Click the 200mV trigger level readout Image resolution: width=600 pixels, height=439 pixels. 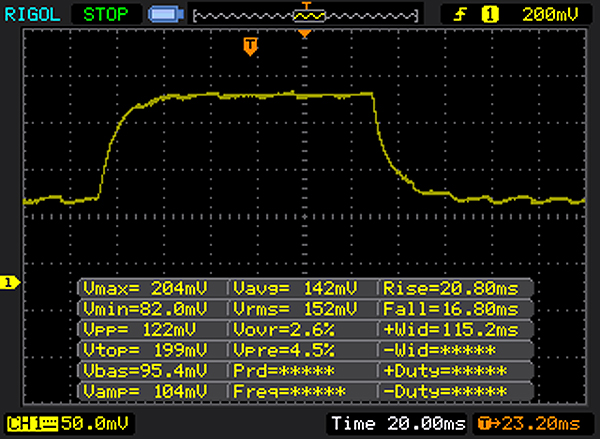(x=550, y=15)
